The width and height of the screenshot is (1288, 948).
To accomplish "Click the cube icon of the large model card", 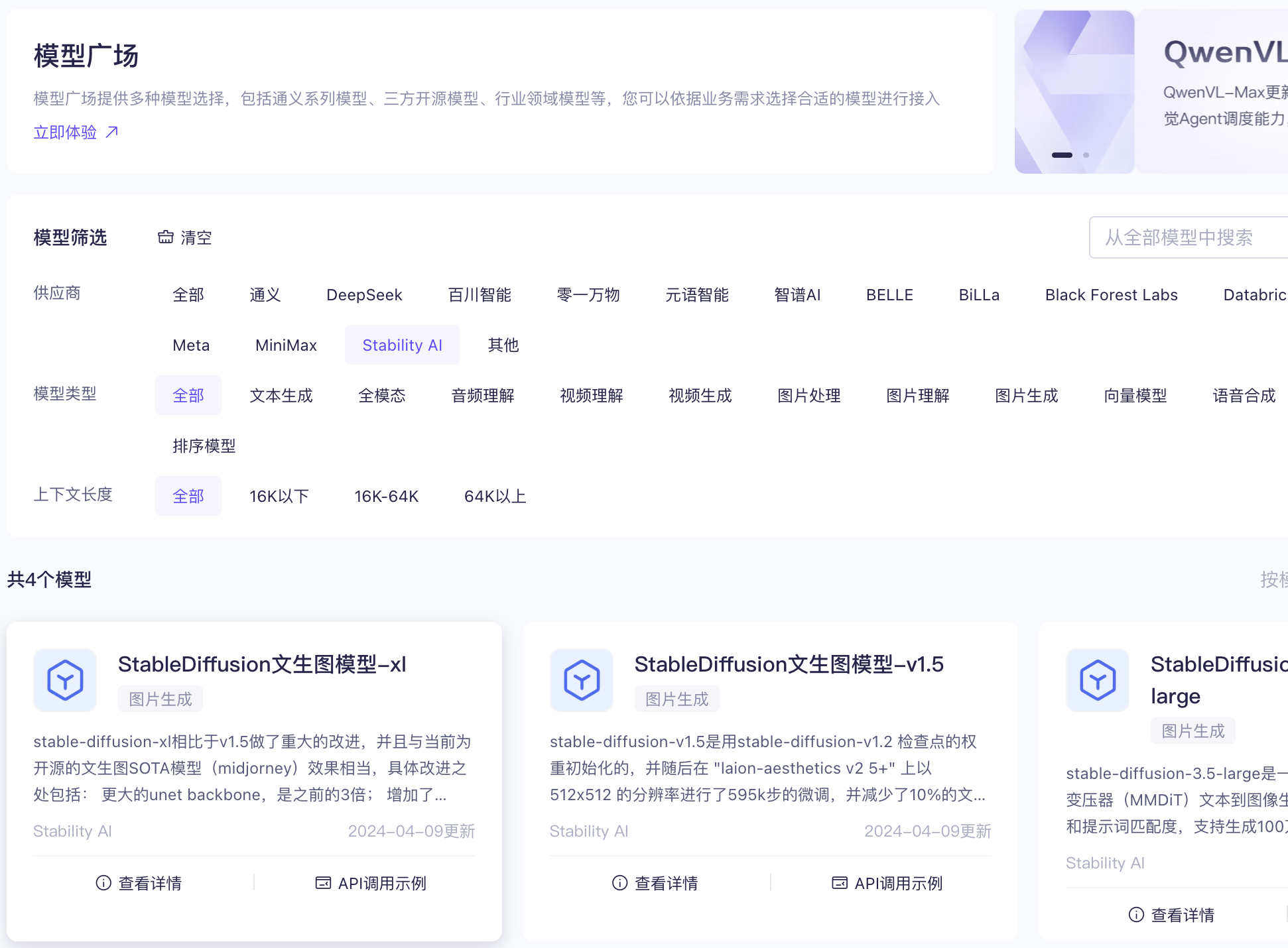I will pyautogui.click(x=1098, y=680).
